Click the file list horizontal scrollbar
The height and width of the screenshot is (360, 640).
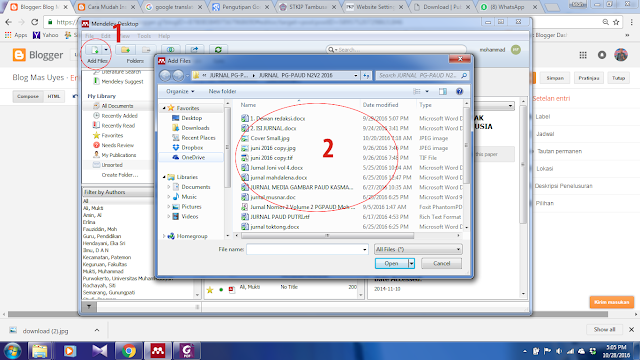327,236
